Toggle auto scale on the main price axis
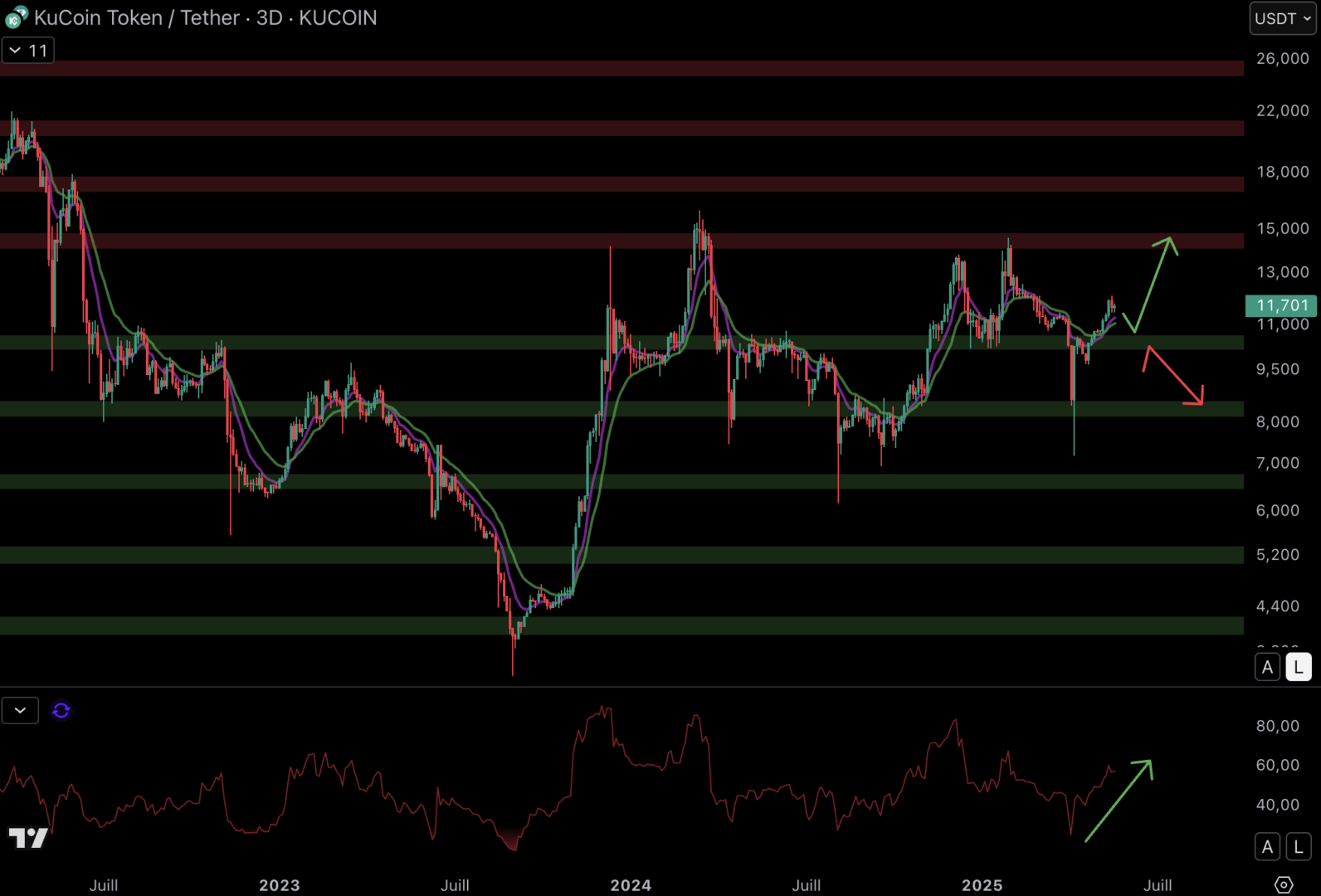 pos(1267,667)
